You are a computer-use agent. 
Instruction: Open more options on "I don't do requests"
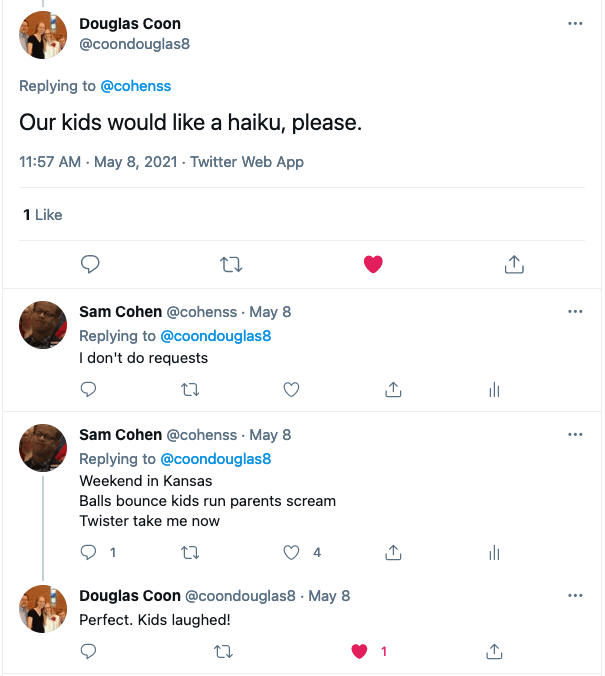[575, 312]
